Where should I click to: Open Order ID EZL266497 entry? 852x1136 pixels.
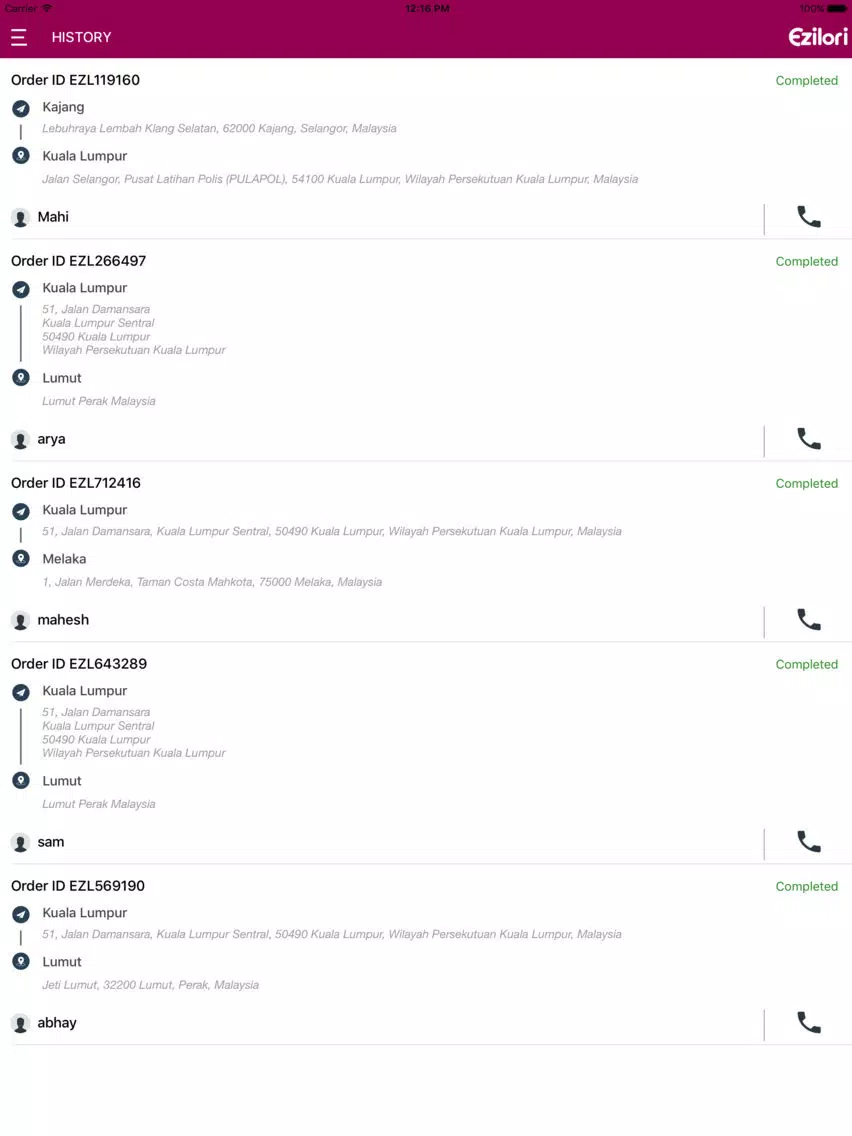coord(78,261)
